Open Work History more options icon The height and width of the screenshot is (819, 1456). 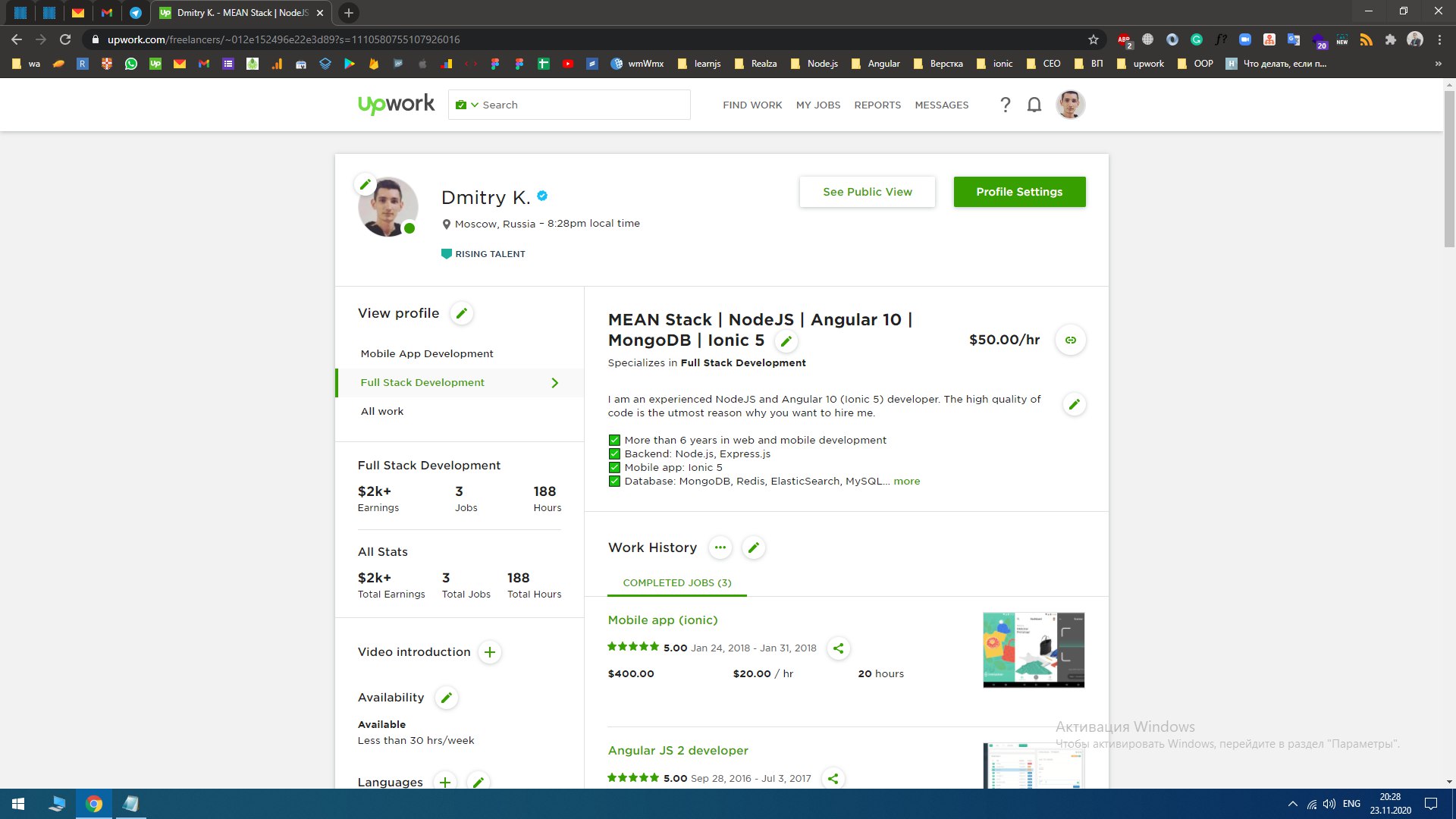720,548
